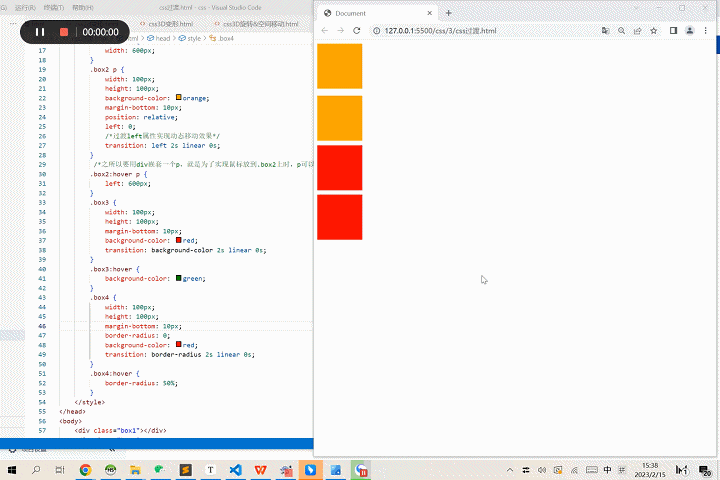The image size is (720, 480).
Task: Click the recording timer 00:00:00
Action: click(100, 32)
